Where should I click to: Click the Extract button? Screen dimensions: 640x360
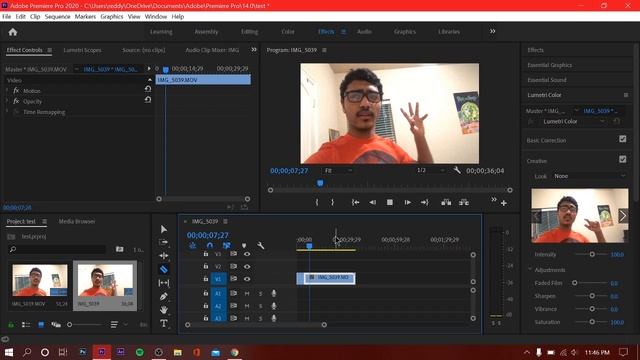[x=464, y=202]
